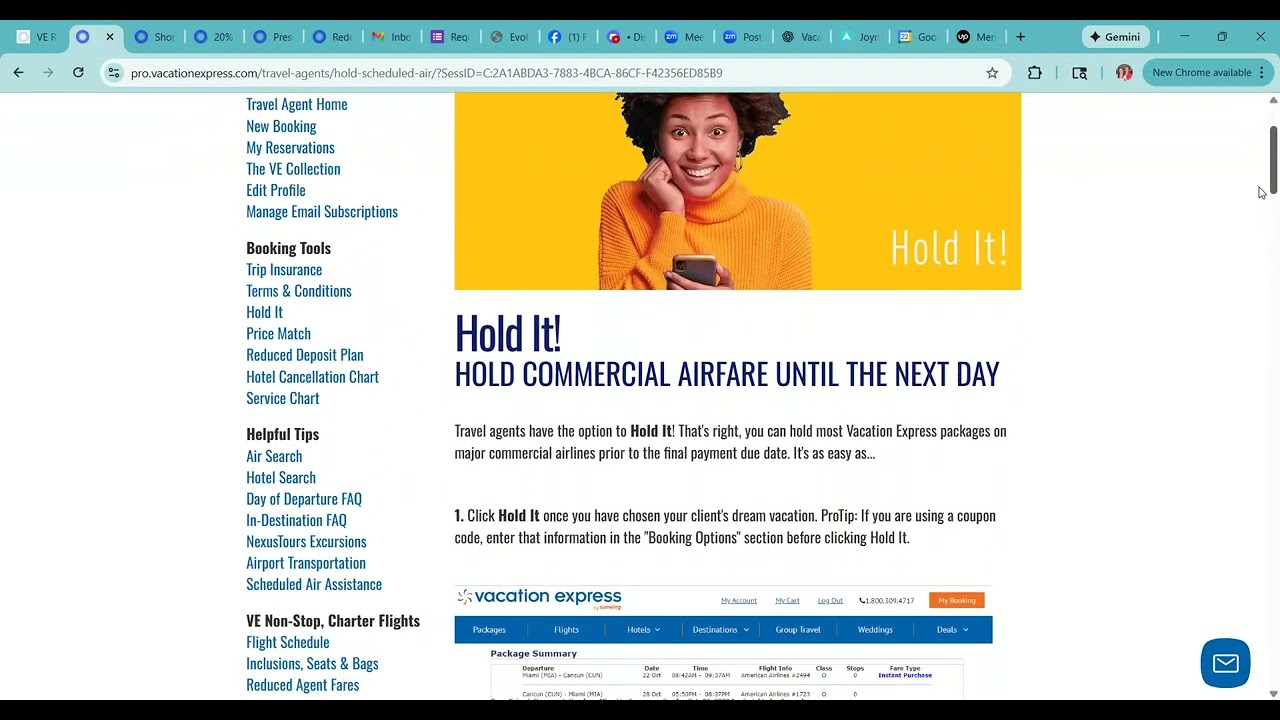The image size is (1280, 720).
Task: Open NexusTours Excursions link
Action: [x=306, y=542]
